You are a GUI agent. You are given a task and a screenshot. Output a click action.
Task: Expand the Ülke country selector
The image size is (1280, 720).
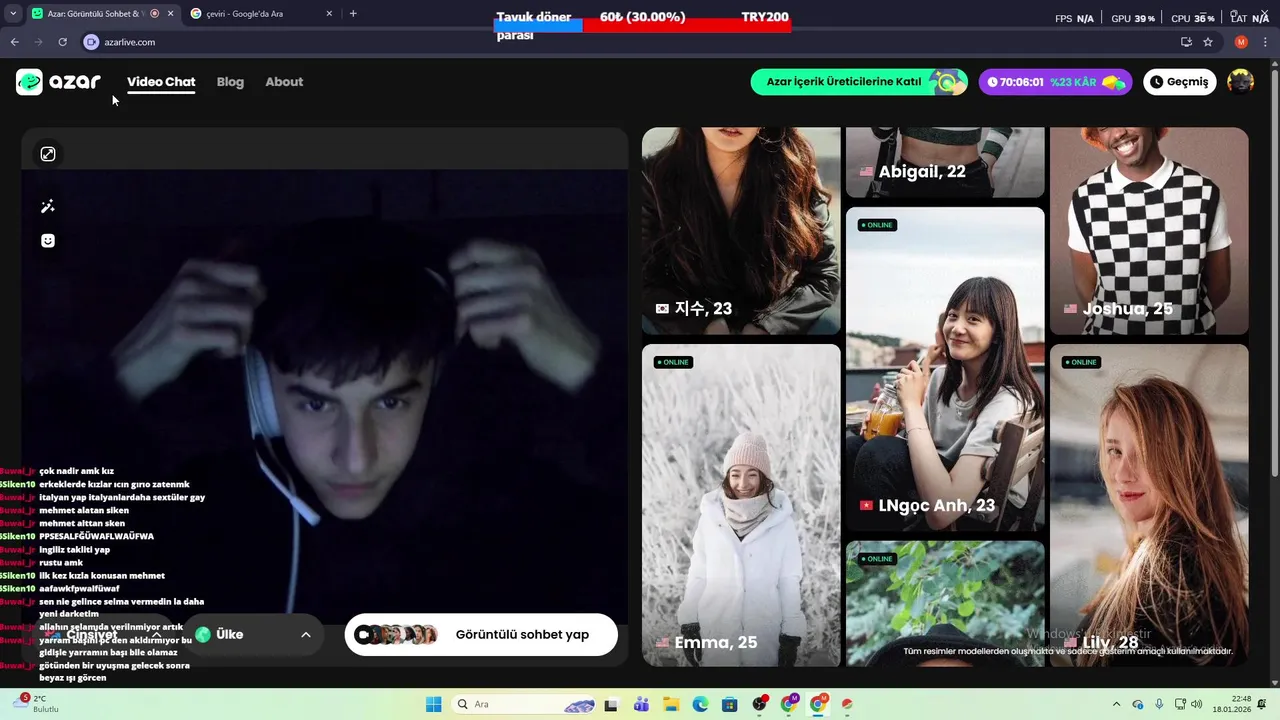254,635
